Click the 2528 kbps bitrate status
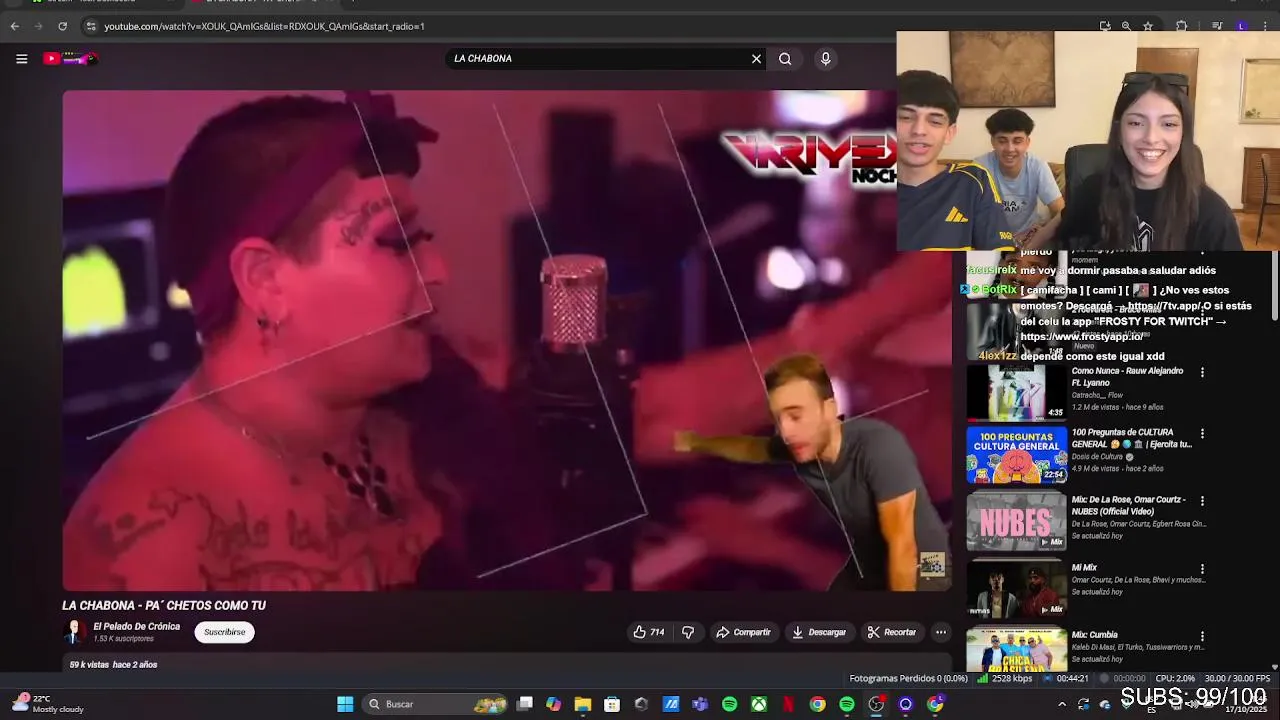This screenshot has height=720, width=1280. (1004, 678)
